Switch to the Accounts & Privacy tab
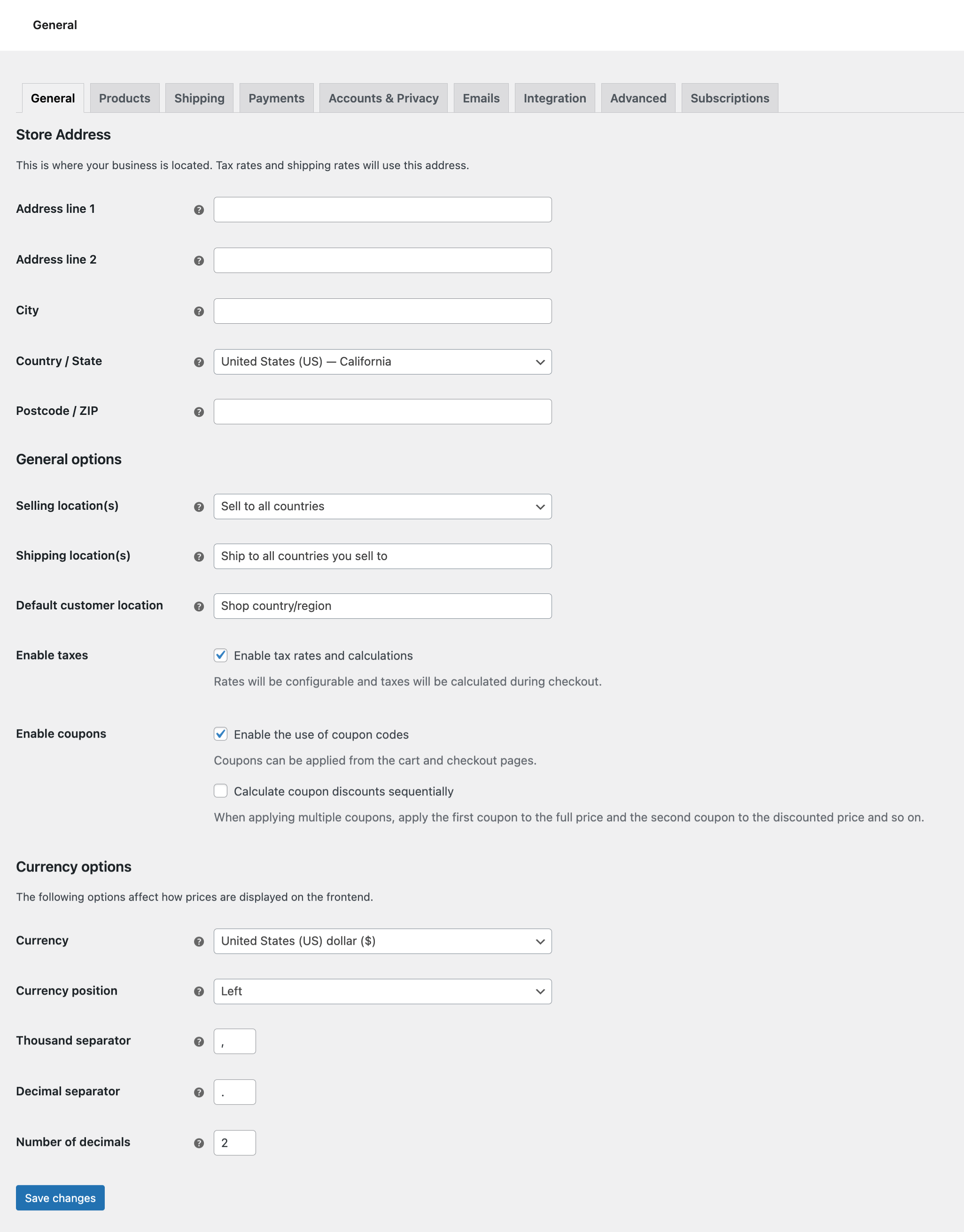 pyautogui.click(x=383, y=98)
